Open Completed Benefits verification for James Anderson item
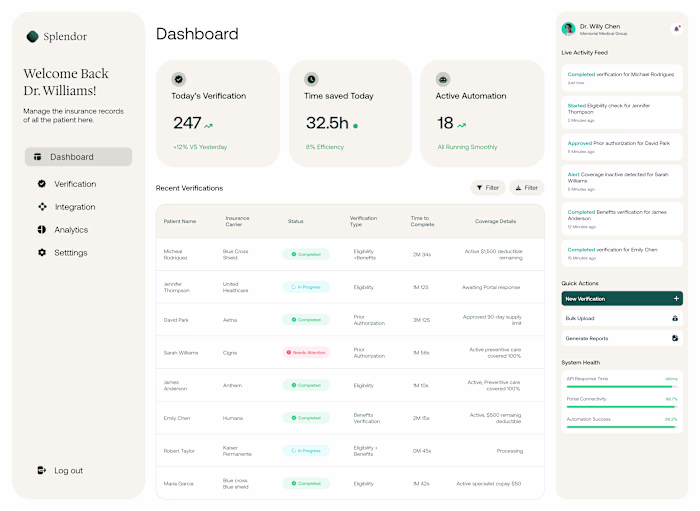Image resolution: width=700 pixels, height=511 pixels. (x=622, y=219)
